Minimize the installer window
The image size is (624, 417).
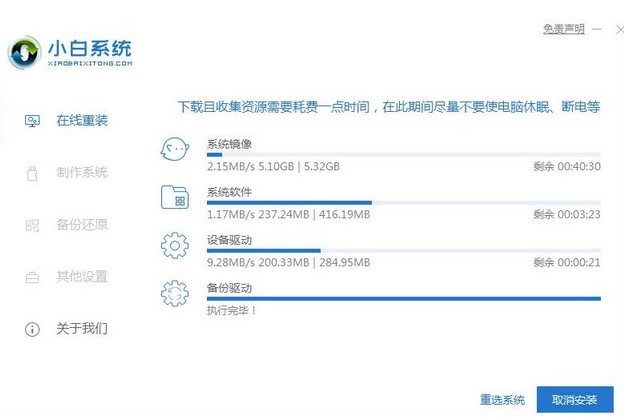(x=598, y=29)
